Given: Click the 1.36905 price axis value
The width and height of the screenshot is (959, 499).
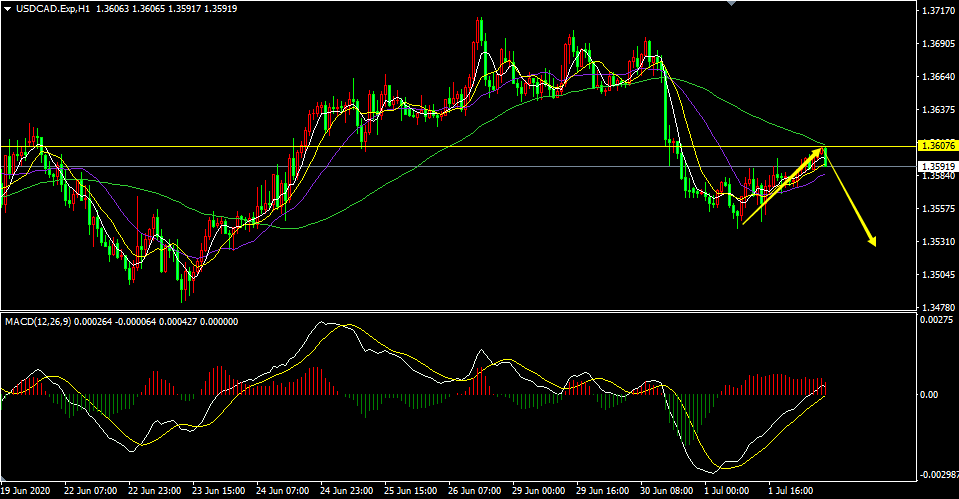Looking at the screenshot, I should [x=938, y=43].
